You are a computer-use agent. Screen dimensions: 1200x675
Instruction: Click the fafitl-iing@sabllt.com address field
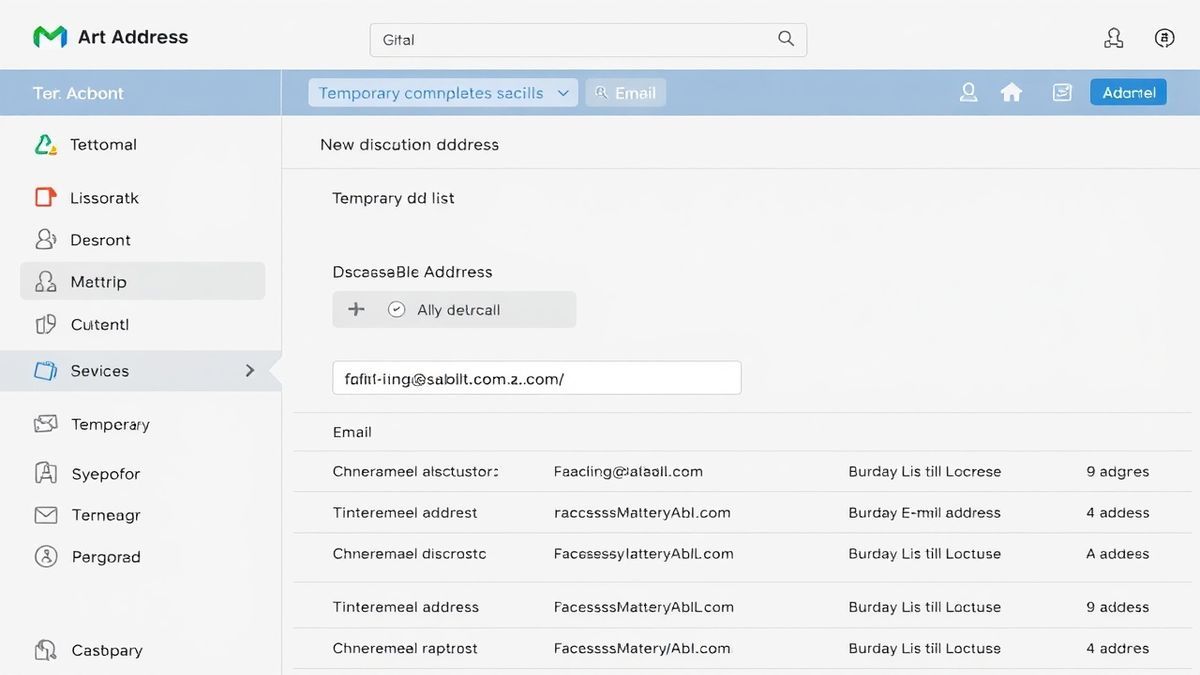click(x=537, y=378)
